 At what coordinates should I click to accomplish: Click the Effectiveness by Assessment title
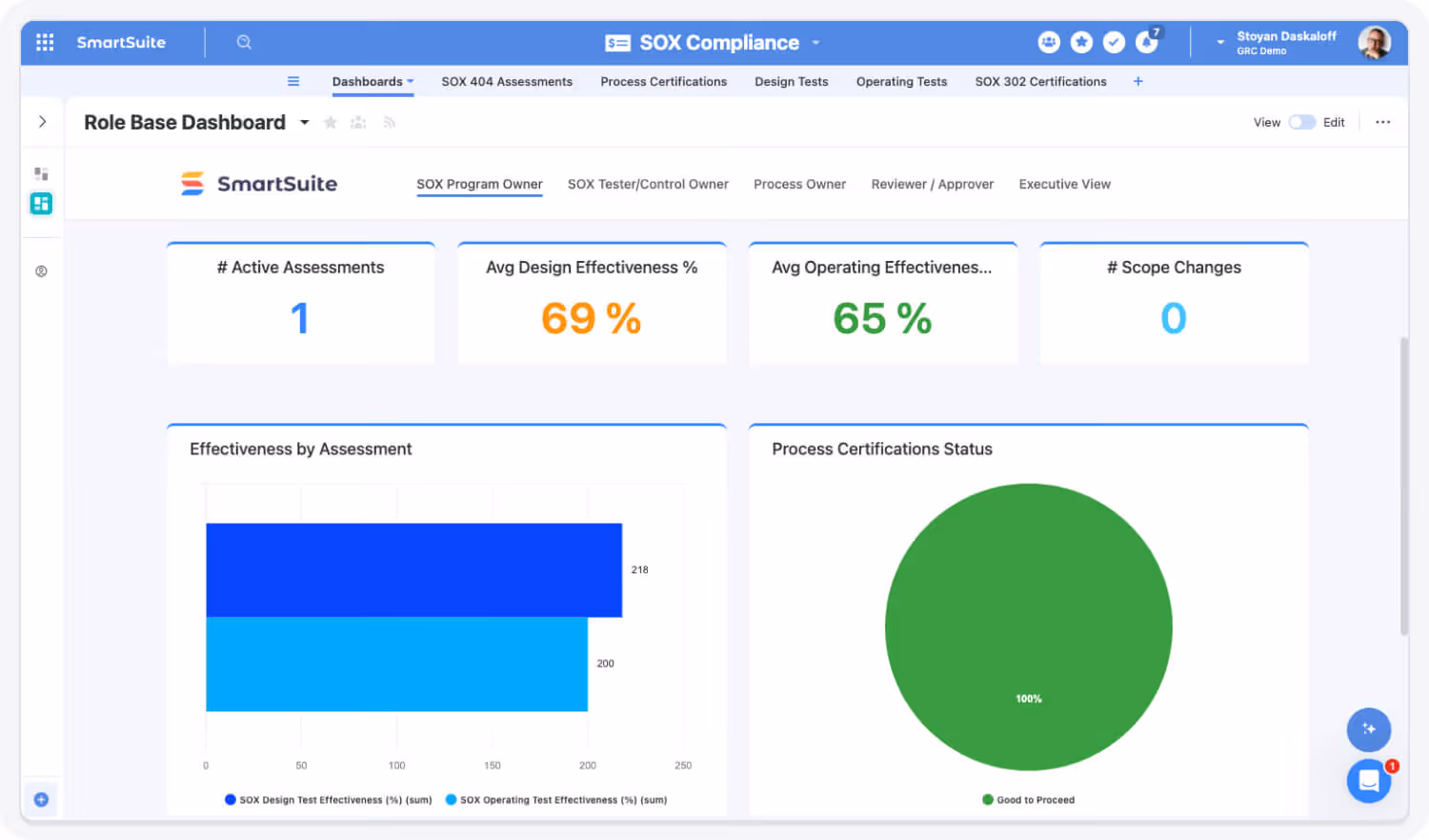[301, 449]
